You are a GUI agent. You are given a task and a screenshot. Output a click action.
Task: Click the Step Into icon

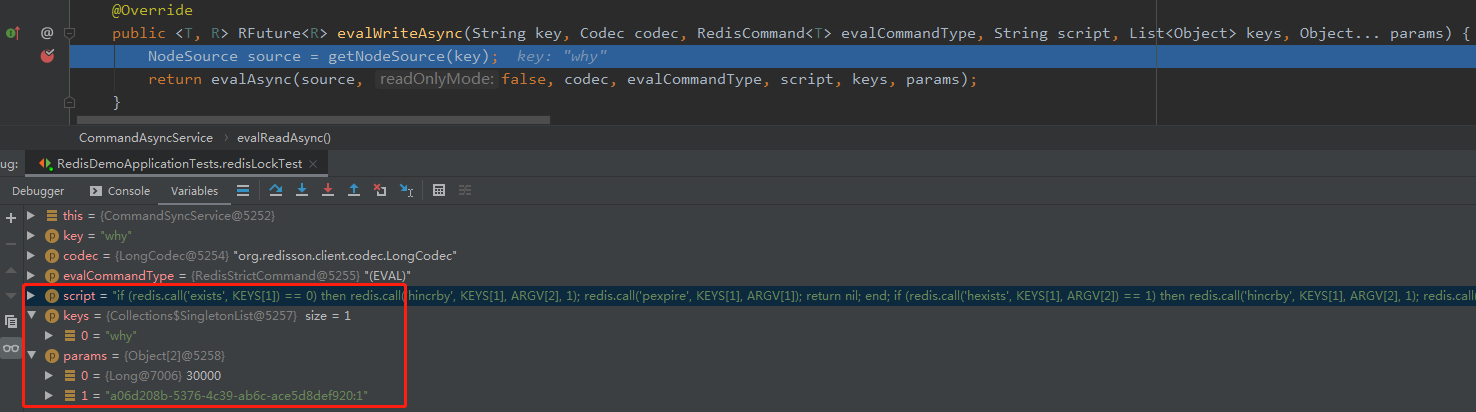pyautogui.click(x=302, y=190)
